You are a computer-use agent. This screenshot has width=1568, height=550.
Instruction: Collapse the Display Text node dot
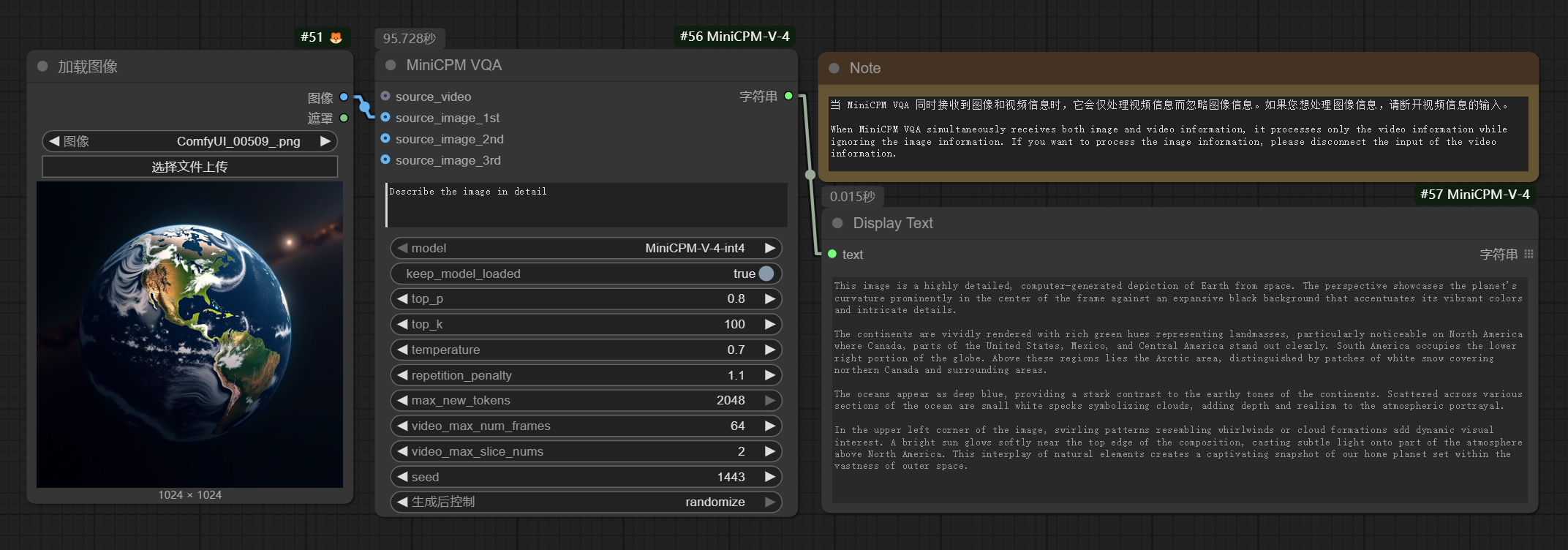[x=837, y=223]
